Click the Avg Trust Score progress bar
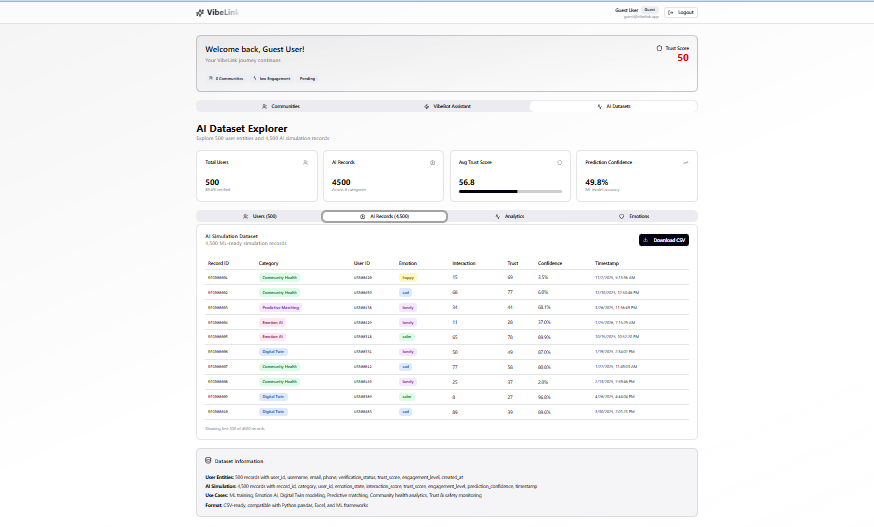The width and height of the screenshot is (874, 527). 510,191
